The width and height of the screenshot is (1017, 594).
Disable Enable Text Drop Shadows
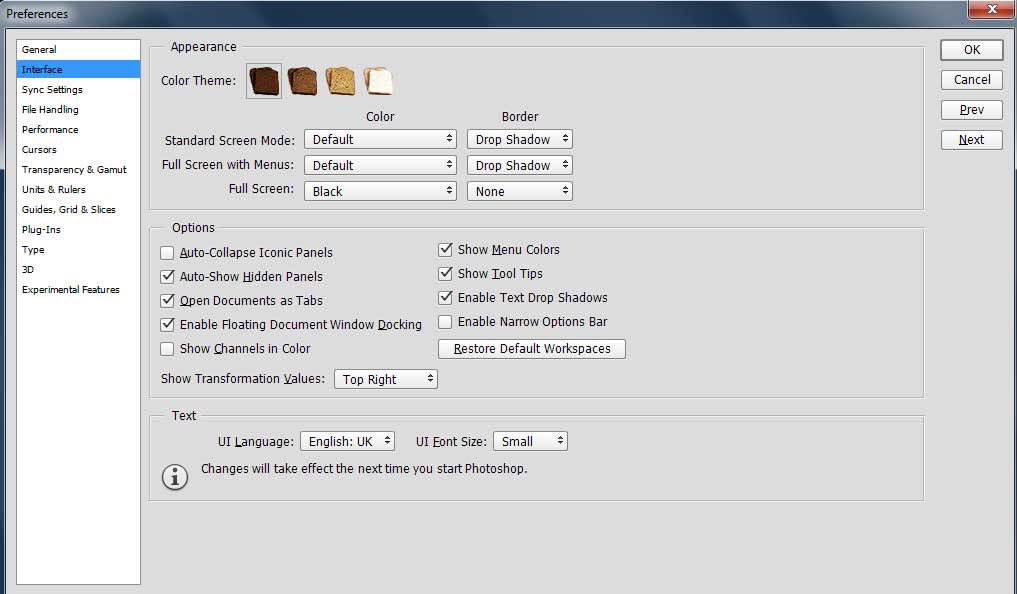click(445, 298)
